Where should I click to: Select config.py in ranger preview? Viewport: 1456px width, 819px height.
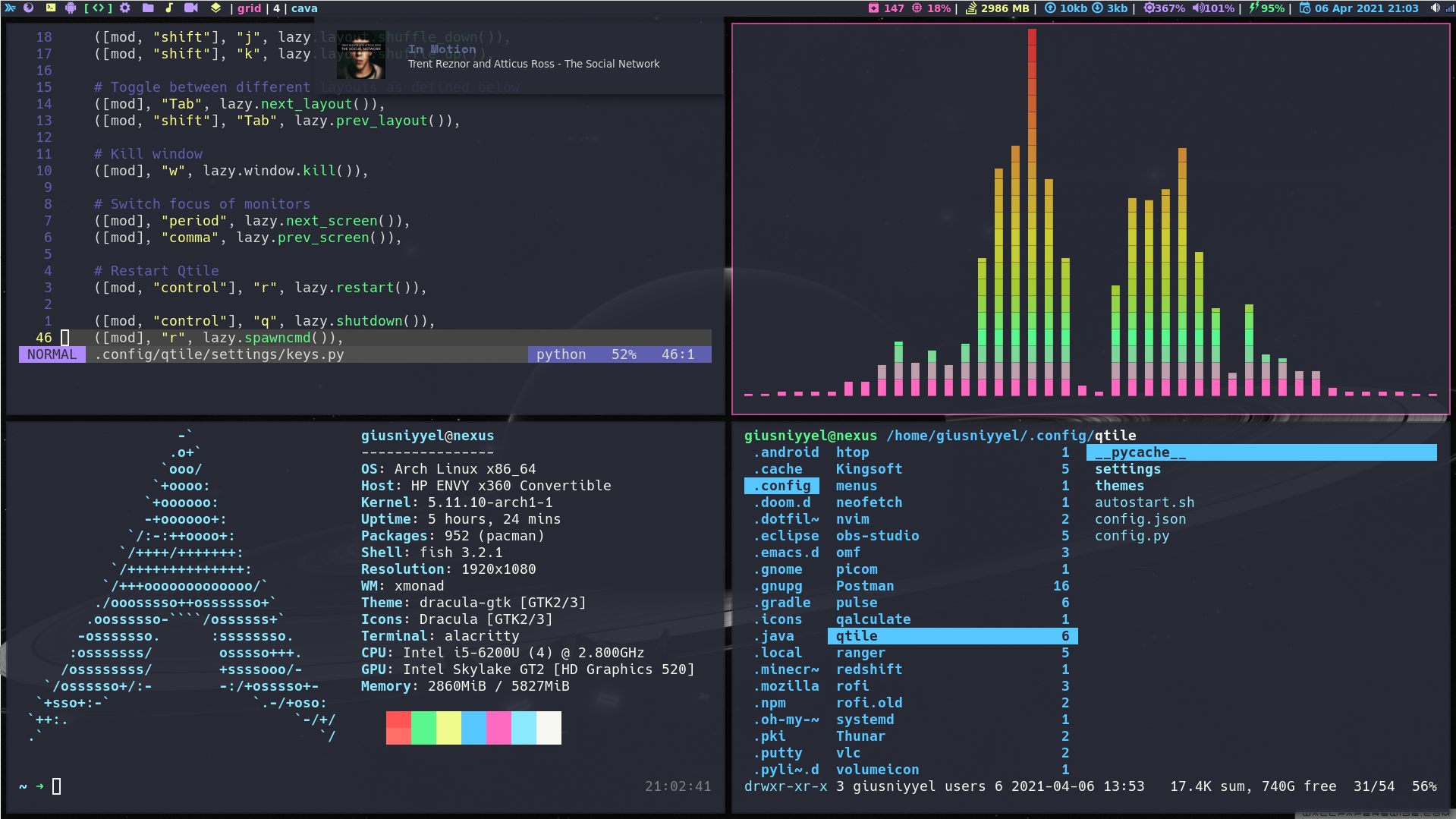(x=1132, y=536)
